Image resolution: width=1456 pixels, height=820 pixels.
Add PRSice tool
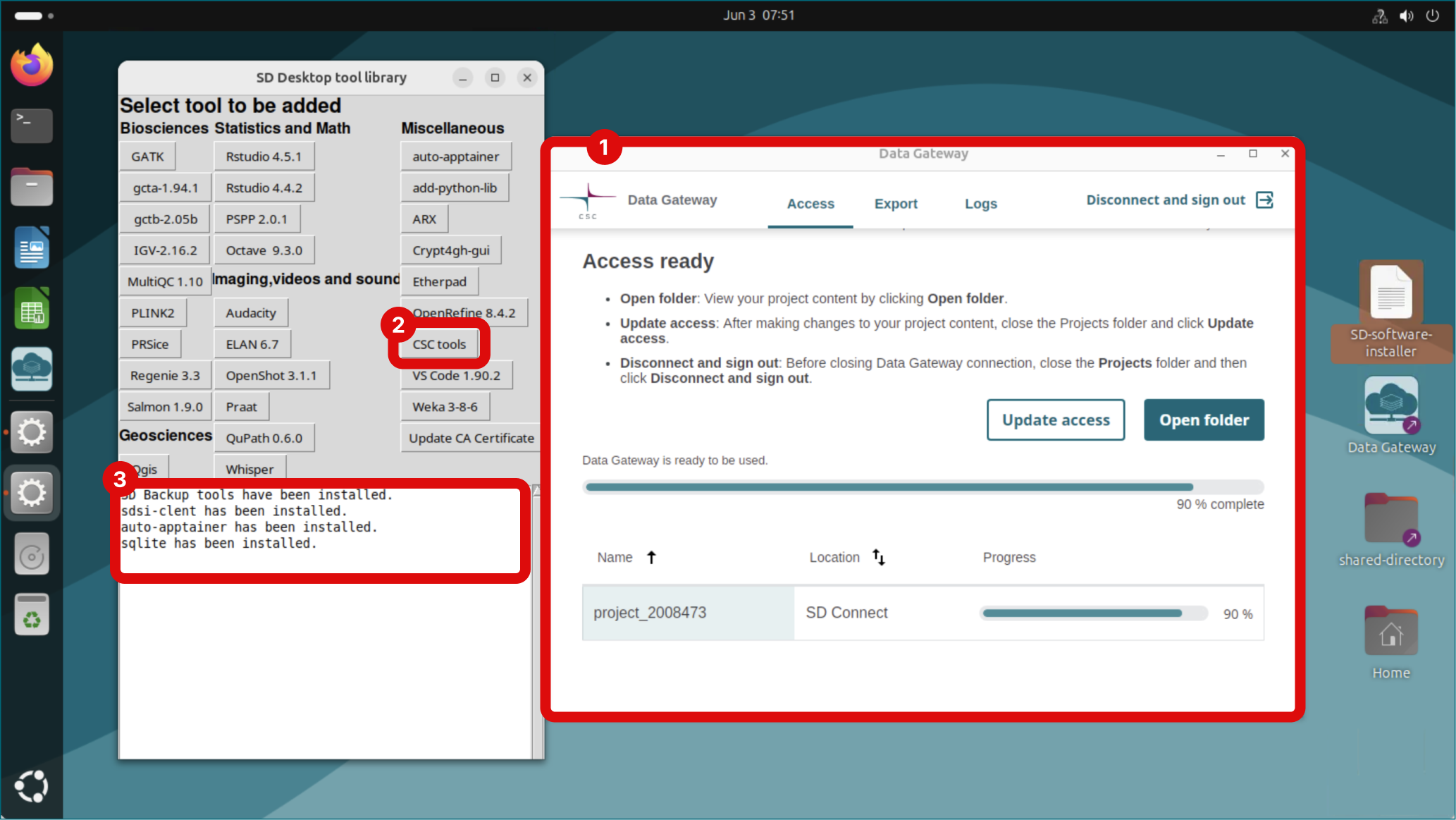click(150, 344)
